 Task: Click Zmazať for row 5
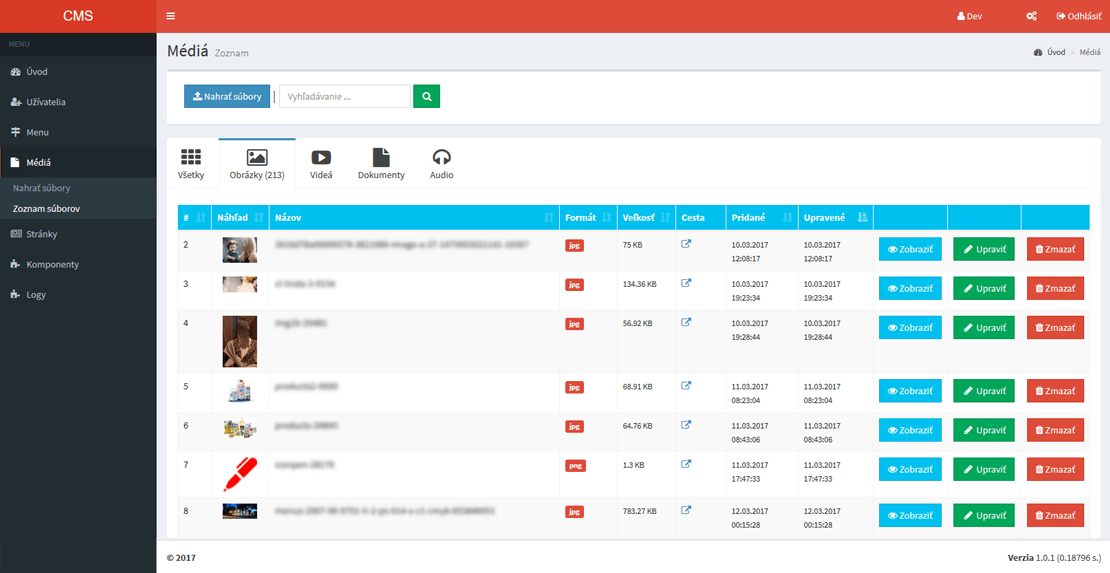(x=1055, y=391)
